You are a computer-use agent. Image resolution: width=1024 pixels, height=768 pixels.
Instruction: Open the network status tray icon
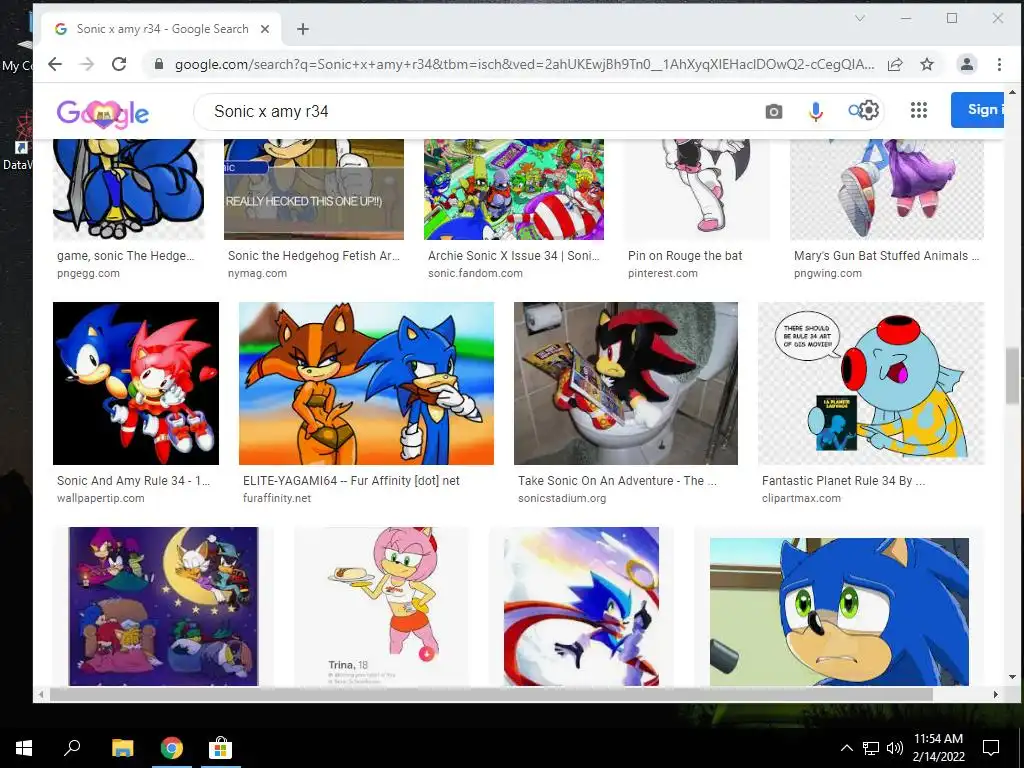pos(871,748)
